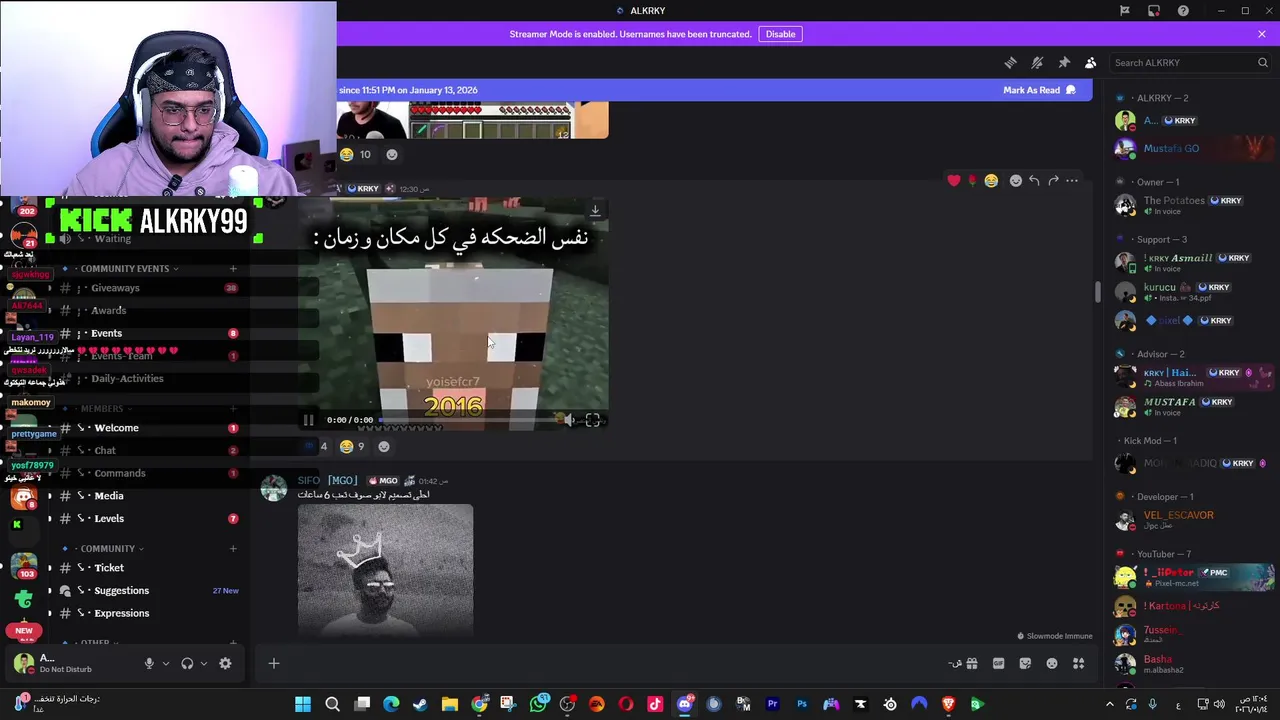Screen dimensions: 1280x720
Task: Deafen with the headphones icon
Action: 187,663
